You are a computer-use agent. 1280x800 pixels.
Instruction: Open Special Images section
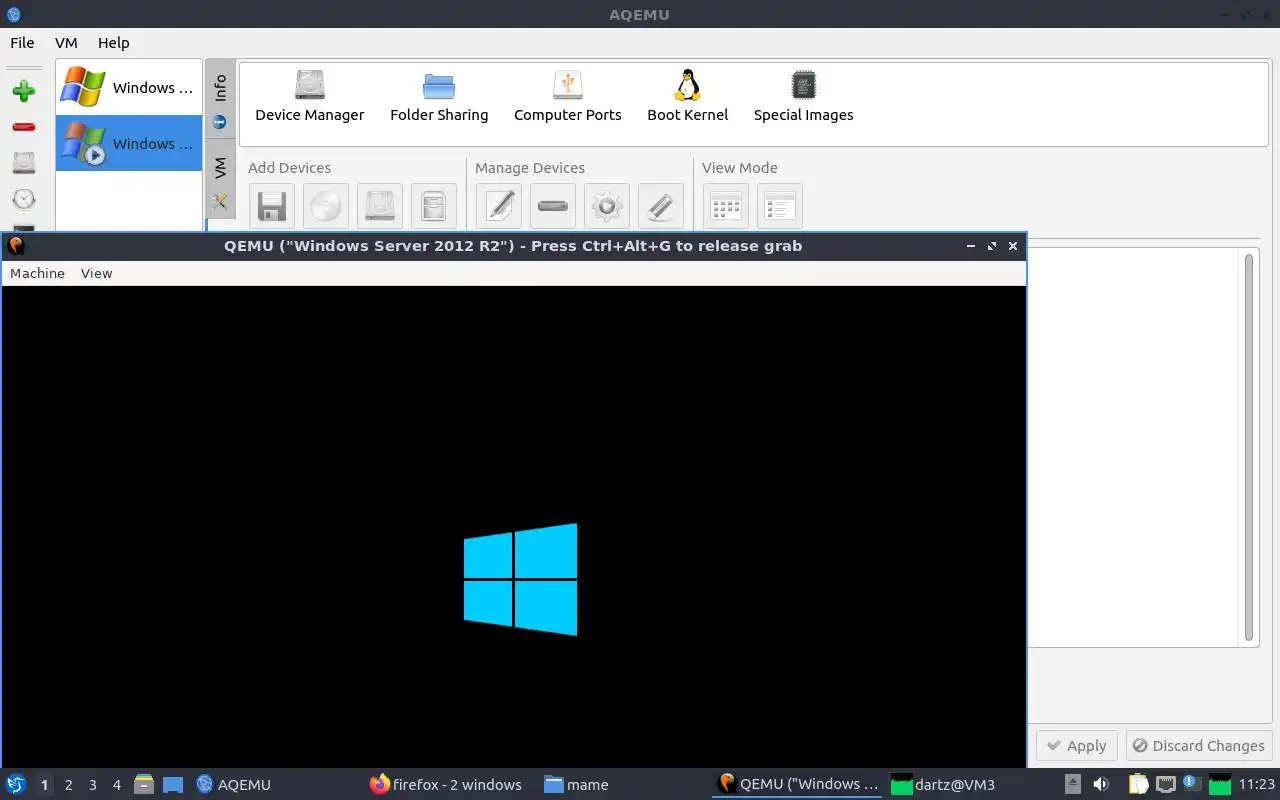pos(804,97)
